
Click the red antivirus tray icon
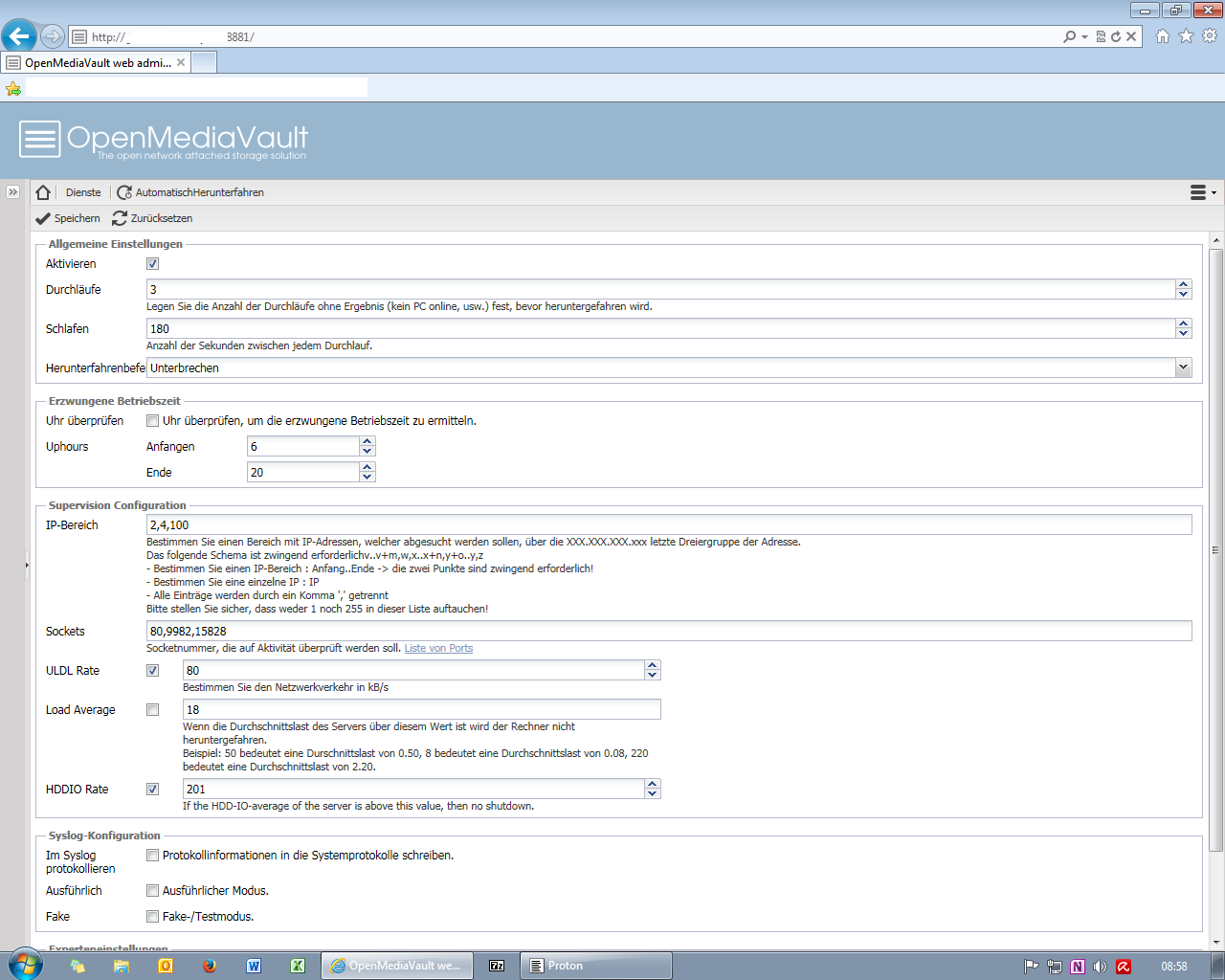pyautogui.click(x=1124, y=967)
